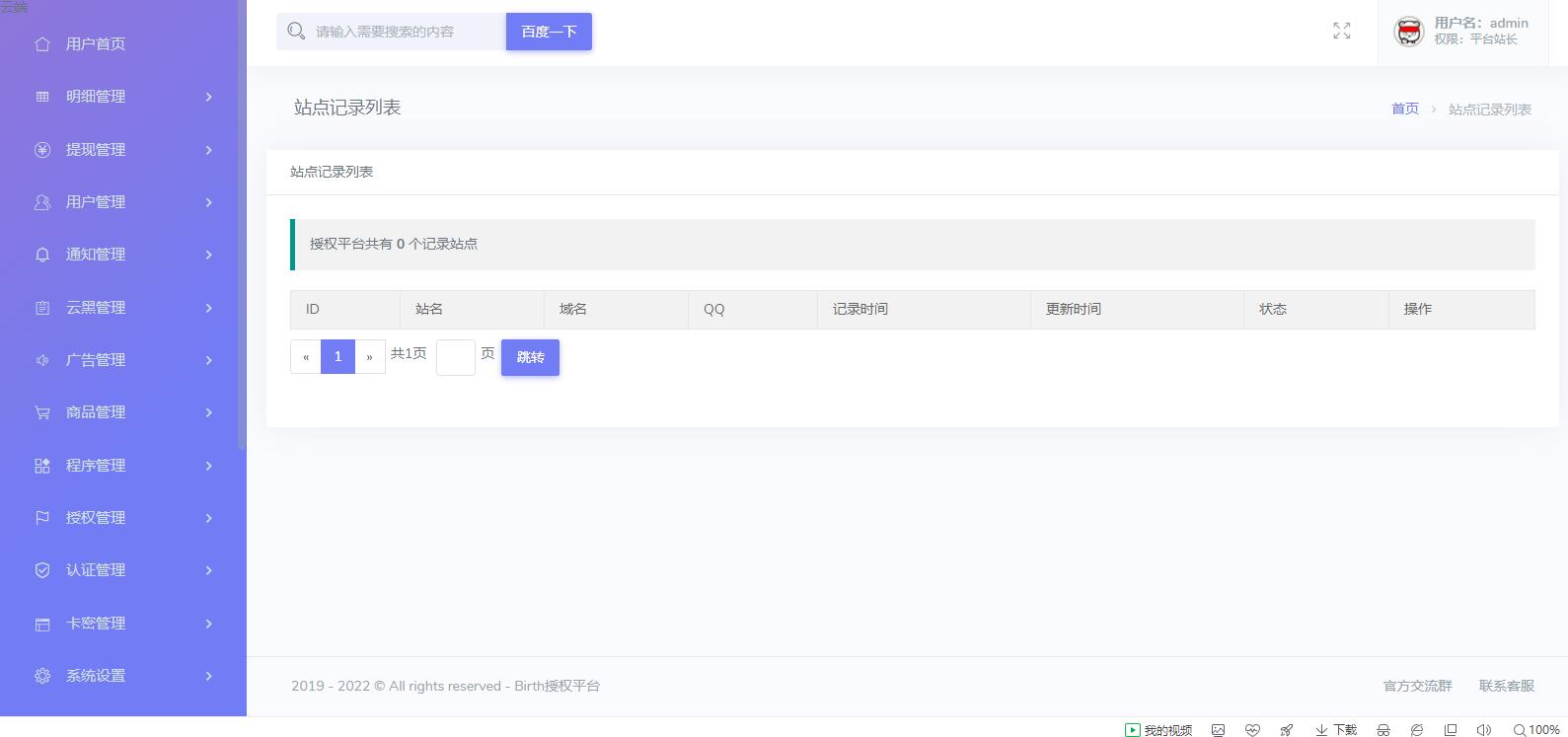Open the 云黑管理 menu item

click(x=96, y=308)
